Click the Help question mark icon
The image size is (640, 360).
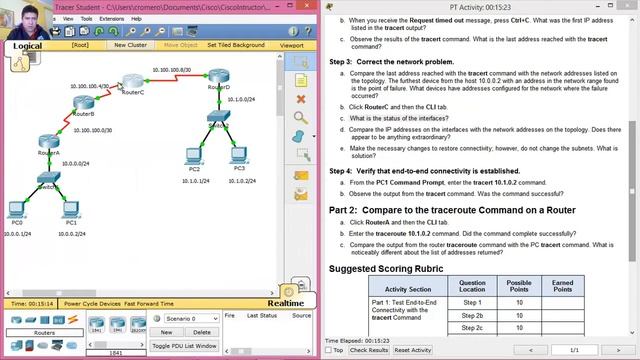[x=308, y=31]
